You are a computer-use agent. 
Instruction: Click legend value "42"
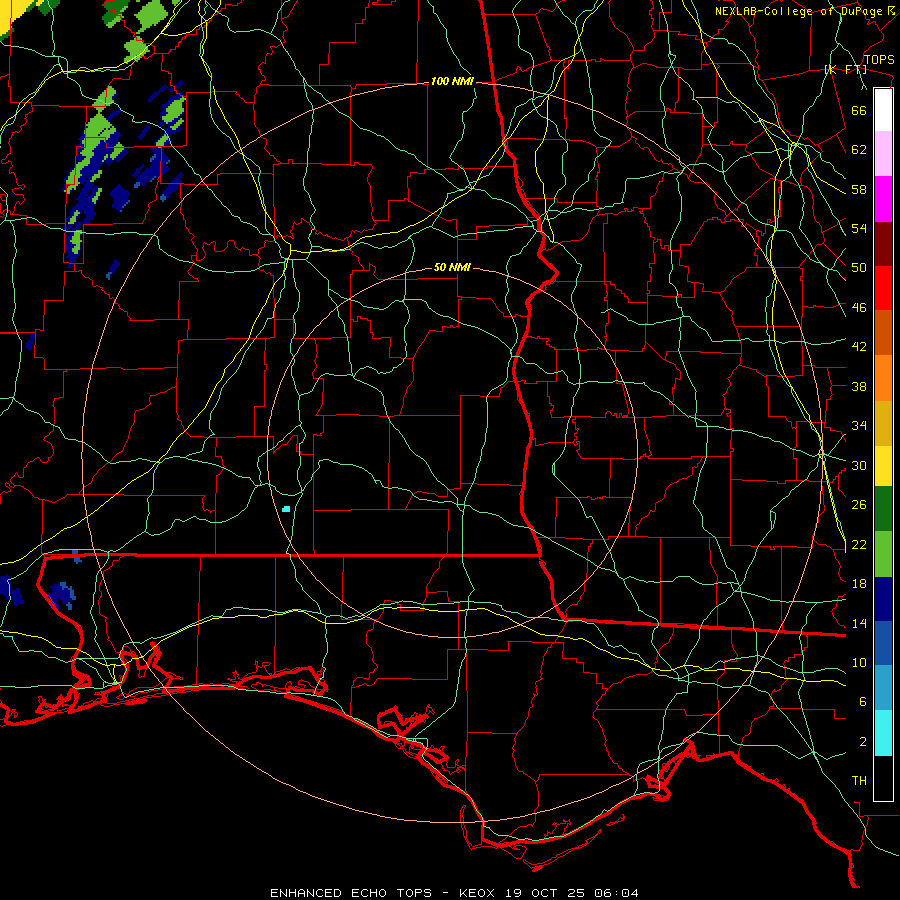(x=859, y=347)
